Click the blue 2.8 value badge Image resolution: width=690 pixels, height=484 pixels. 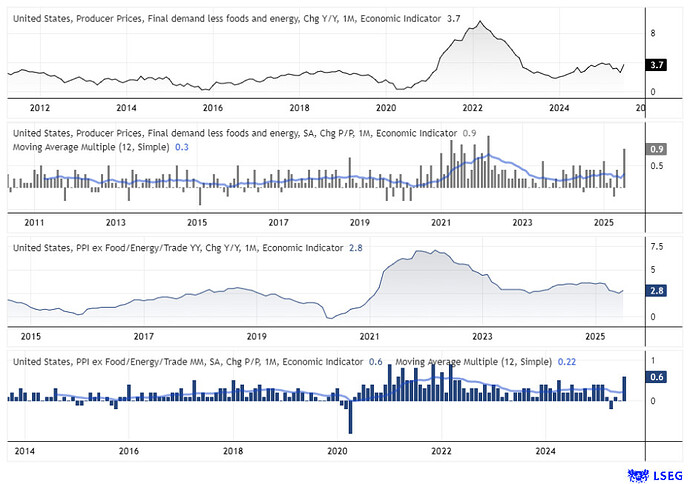click(x=656, y=291)
